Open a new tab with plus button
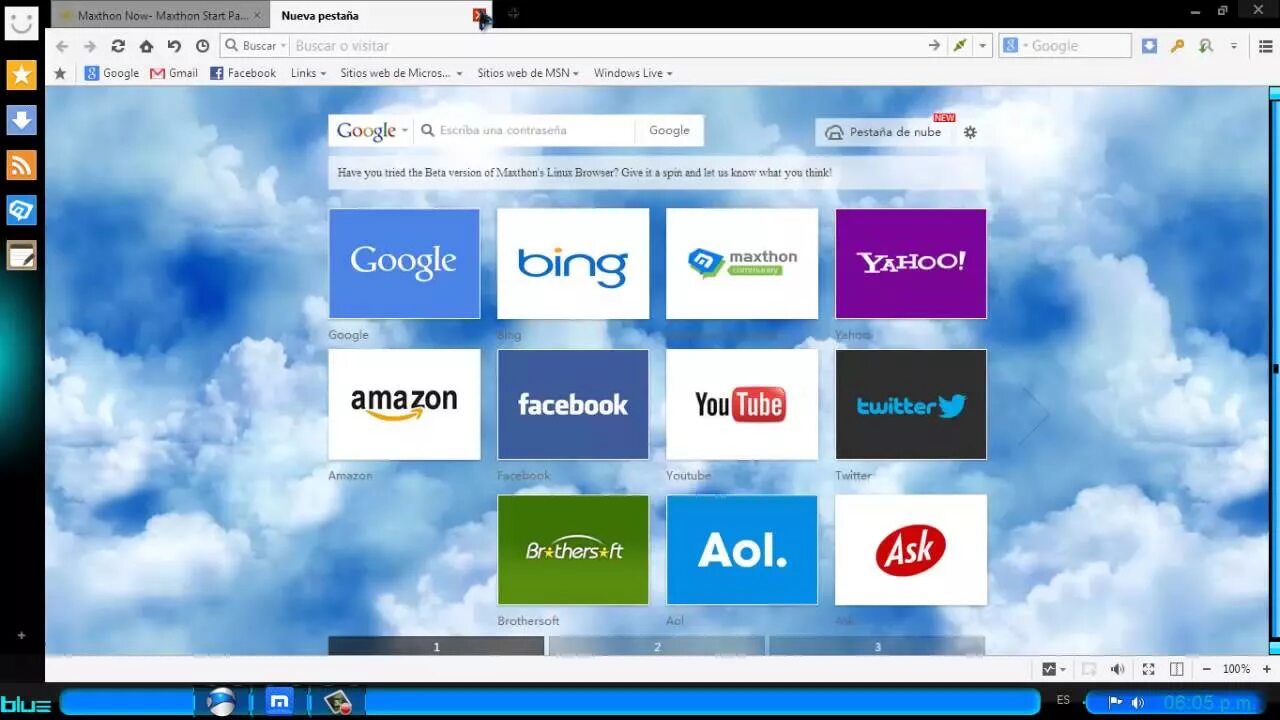Viewport: 1280px width, 720px height. (513, 14)
